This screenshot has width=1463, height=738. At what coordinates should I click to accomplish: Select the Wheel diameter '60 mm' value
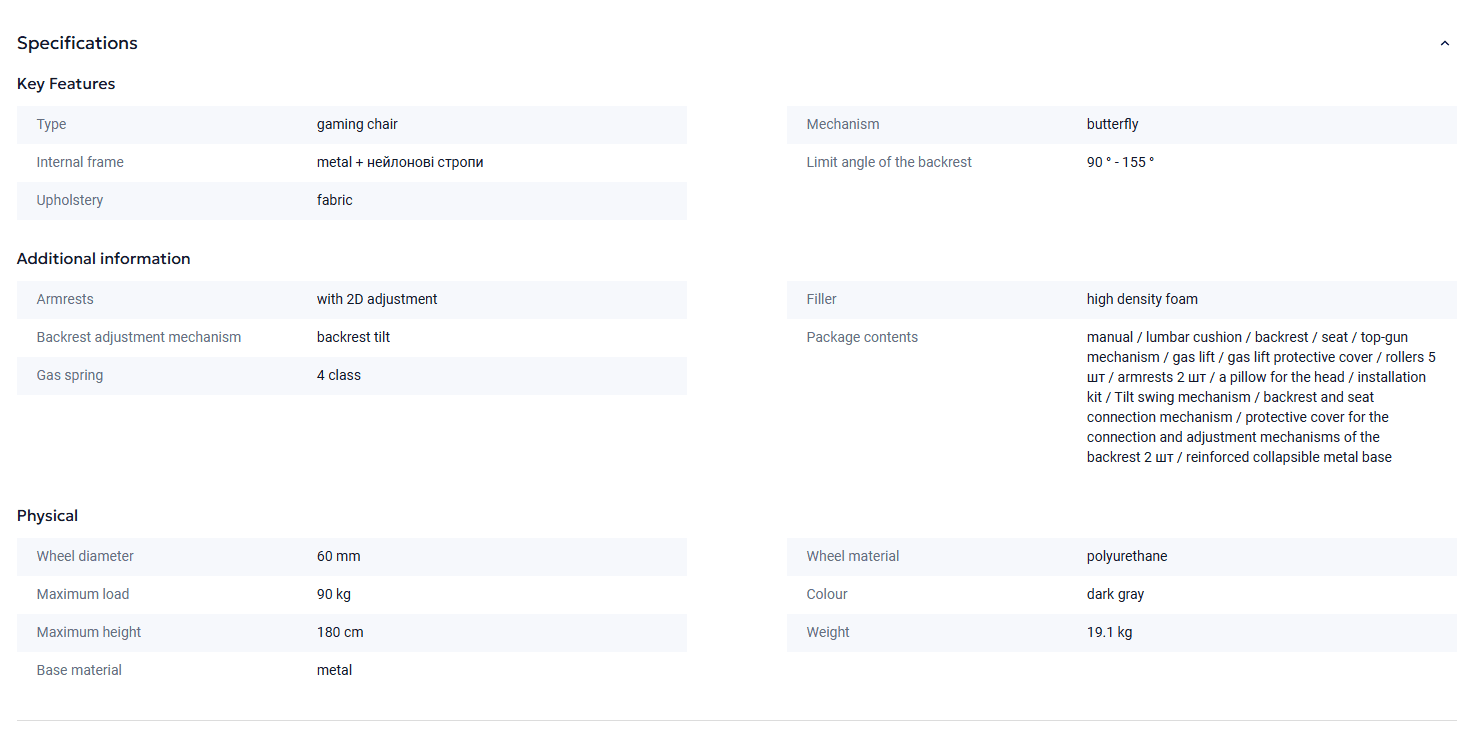click(339, 556)
